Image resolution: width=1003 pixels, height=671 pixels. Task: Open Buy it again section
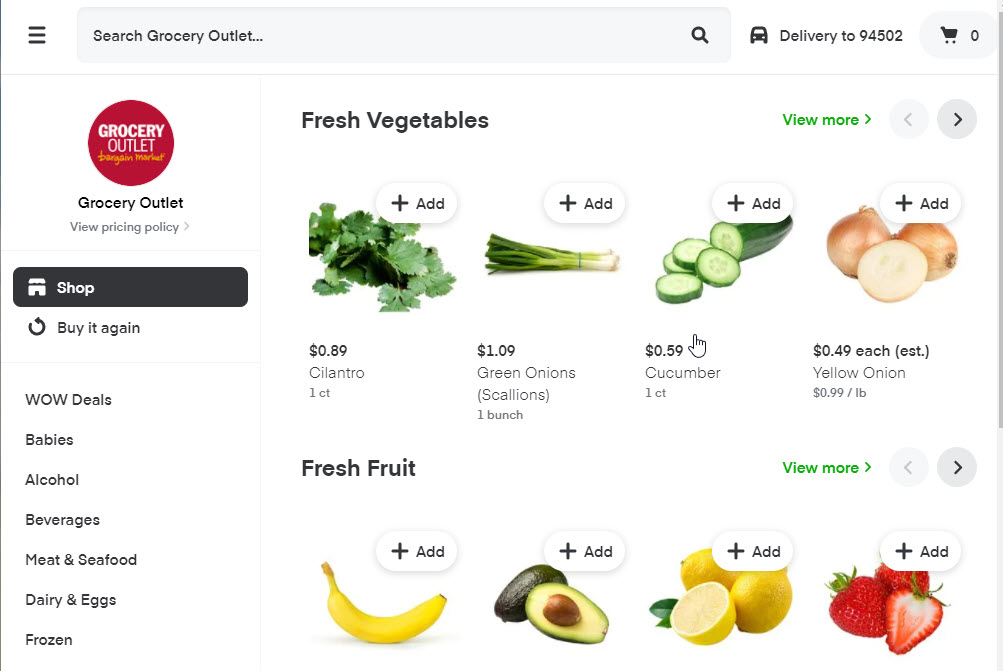coord(98,328)
